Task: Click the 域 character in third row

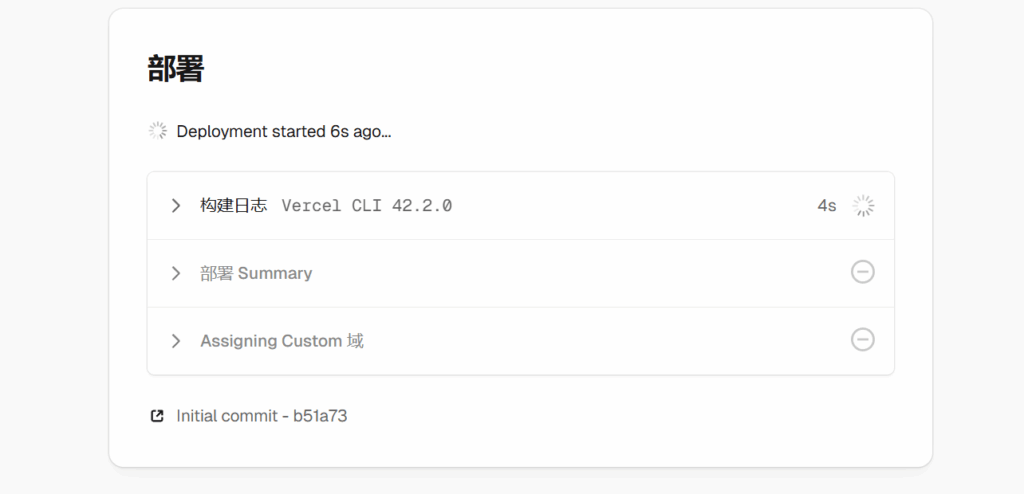Action: [355, 341]
